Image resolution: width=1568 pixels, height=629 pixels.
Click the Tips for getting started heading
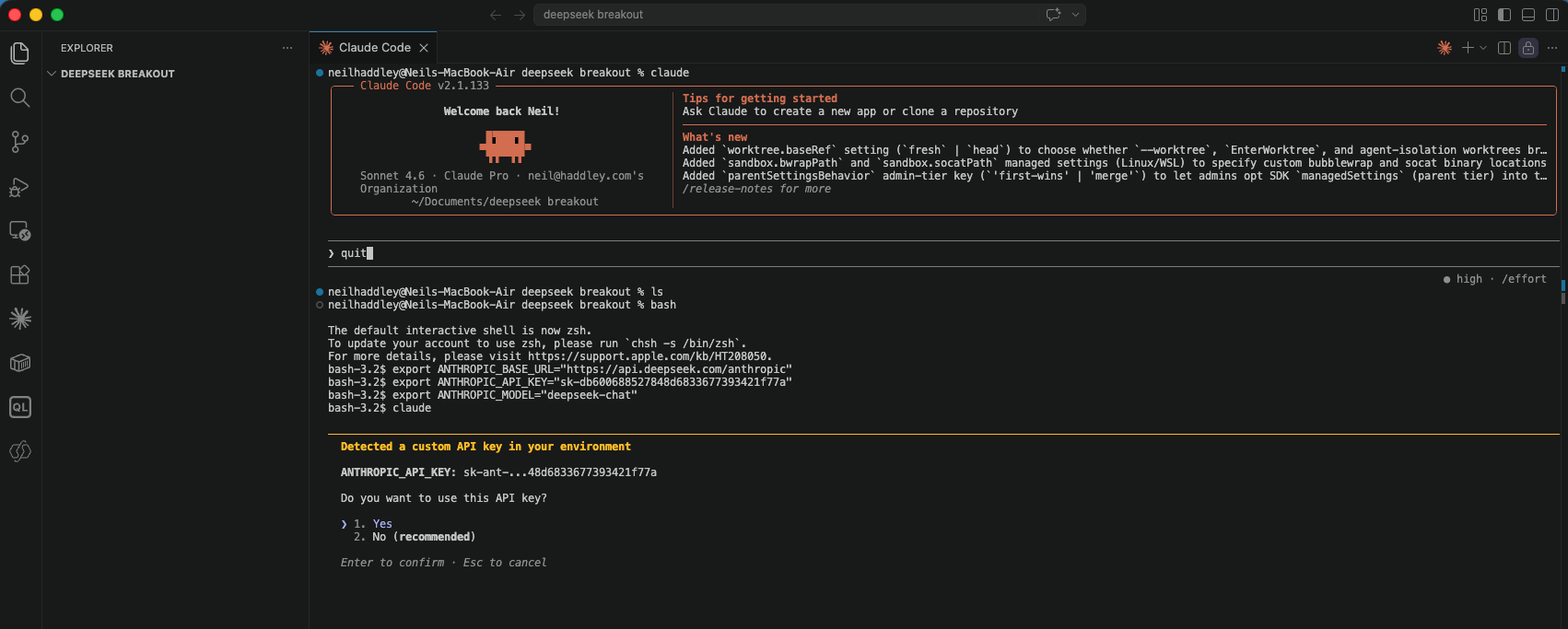pos(760,99)
